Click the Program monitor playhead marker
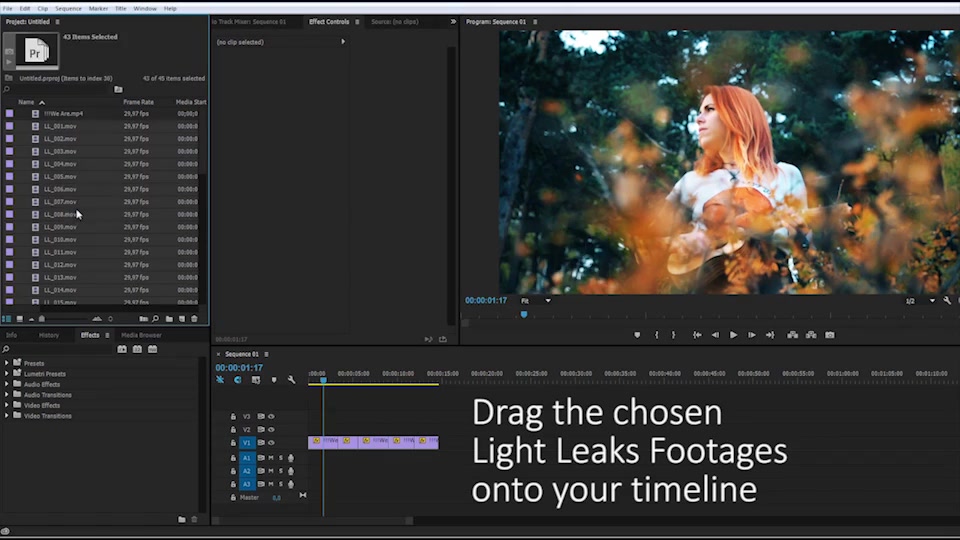960x540 pixels. [x=523, y=314]
